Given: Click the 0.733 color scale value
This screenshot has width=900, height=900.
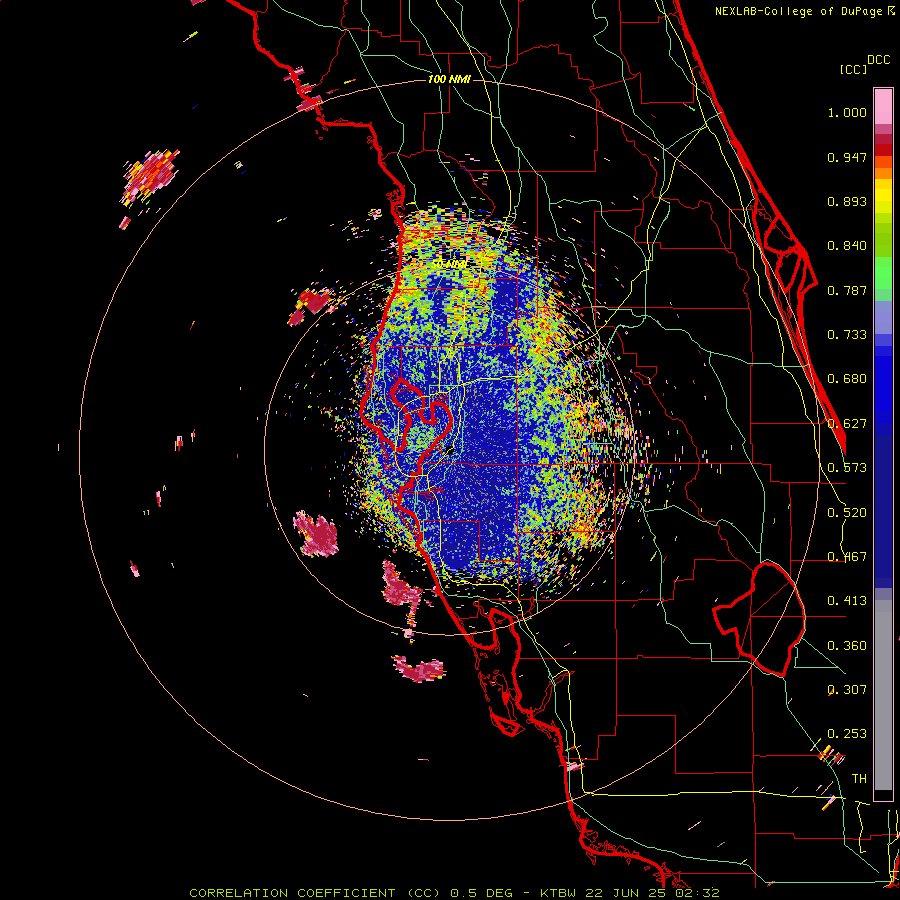Looking at the screenshot, I should [x=847, y=335].
